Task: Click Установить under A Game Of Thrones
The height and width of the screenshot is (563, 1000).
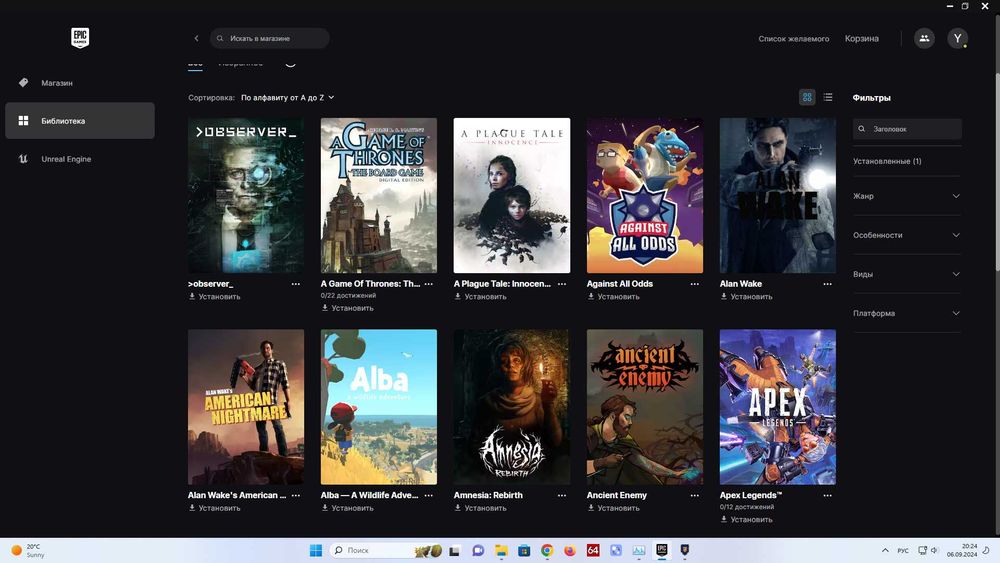Action: point(348,308)
